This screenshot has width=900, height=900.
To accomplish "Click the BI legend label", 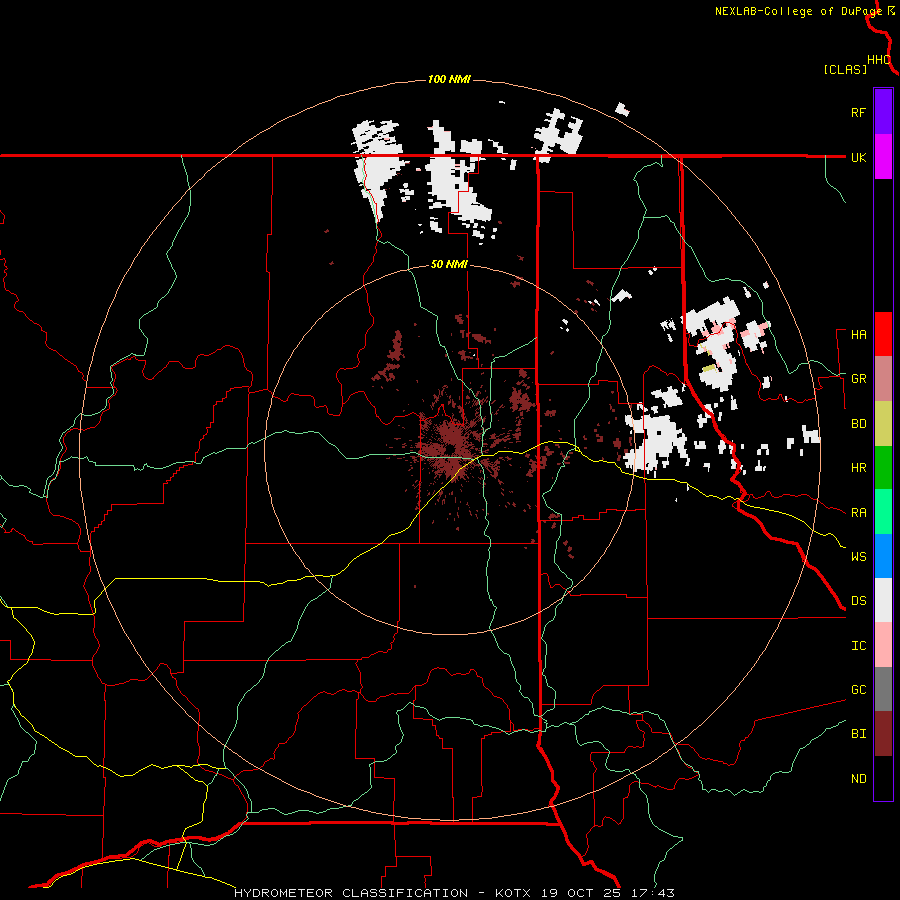I will tap(858, 734).
